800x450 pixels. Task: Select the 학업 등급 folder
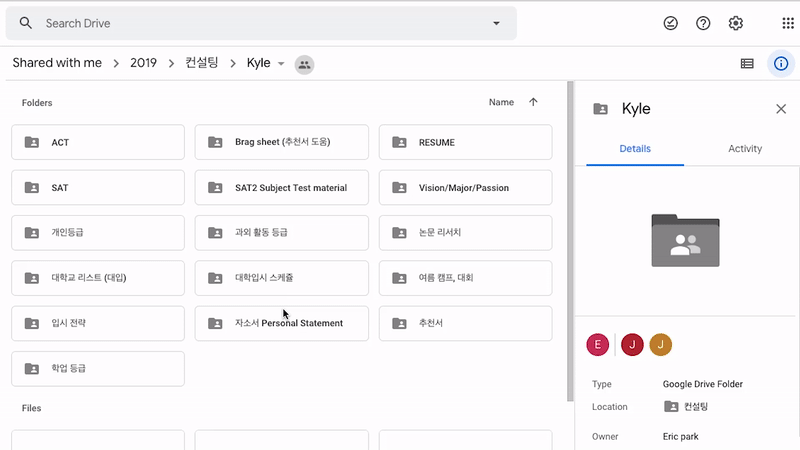tap(98, 369)
